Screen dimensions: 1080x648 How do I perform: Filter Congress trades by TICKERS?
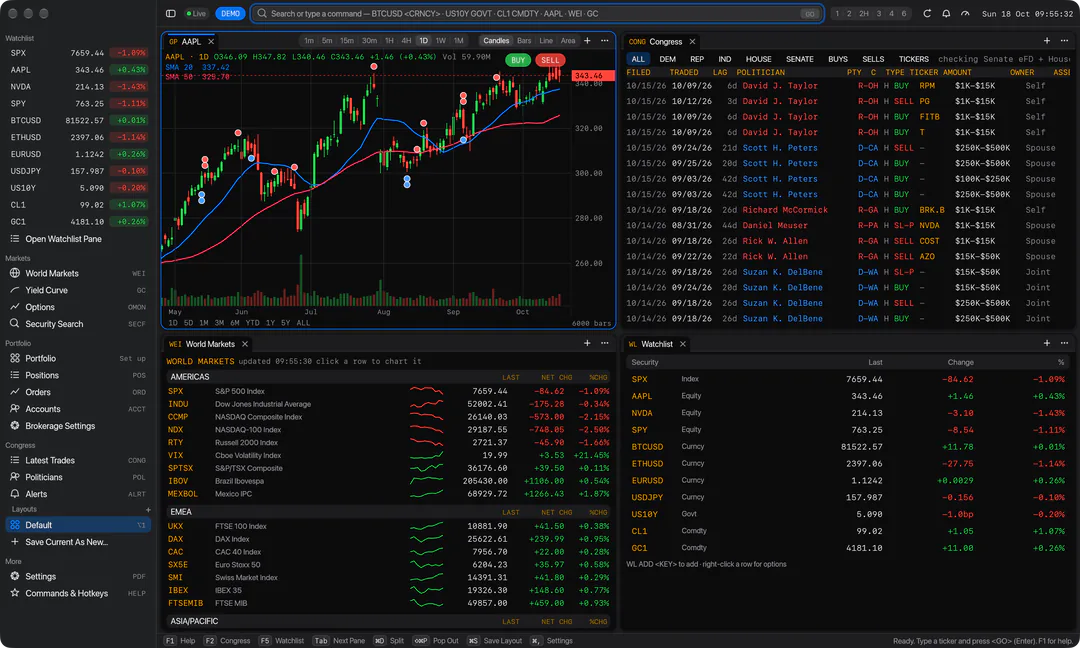[913, 59]
